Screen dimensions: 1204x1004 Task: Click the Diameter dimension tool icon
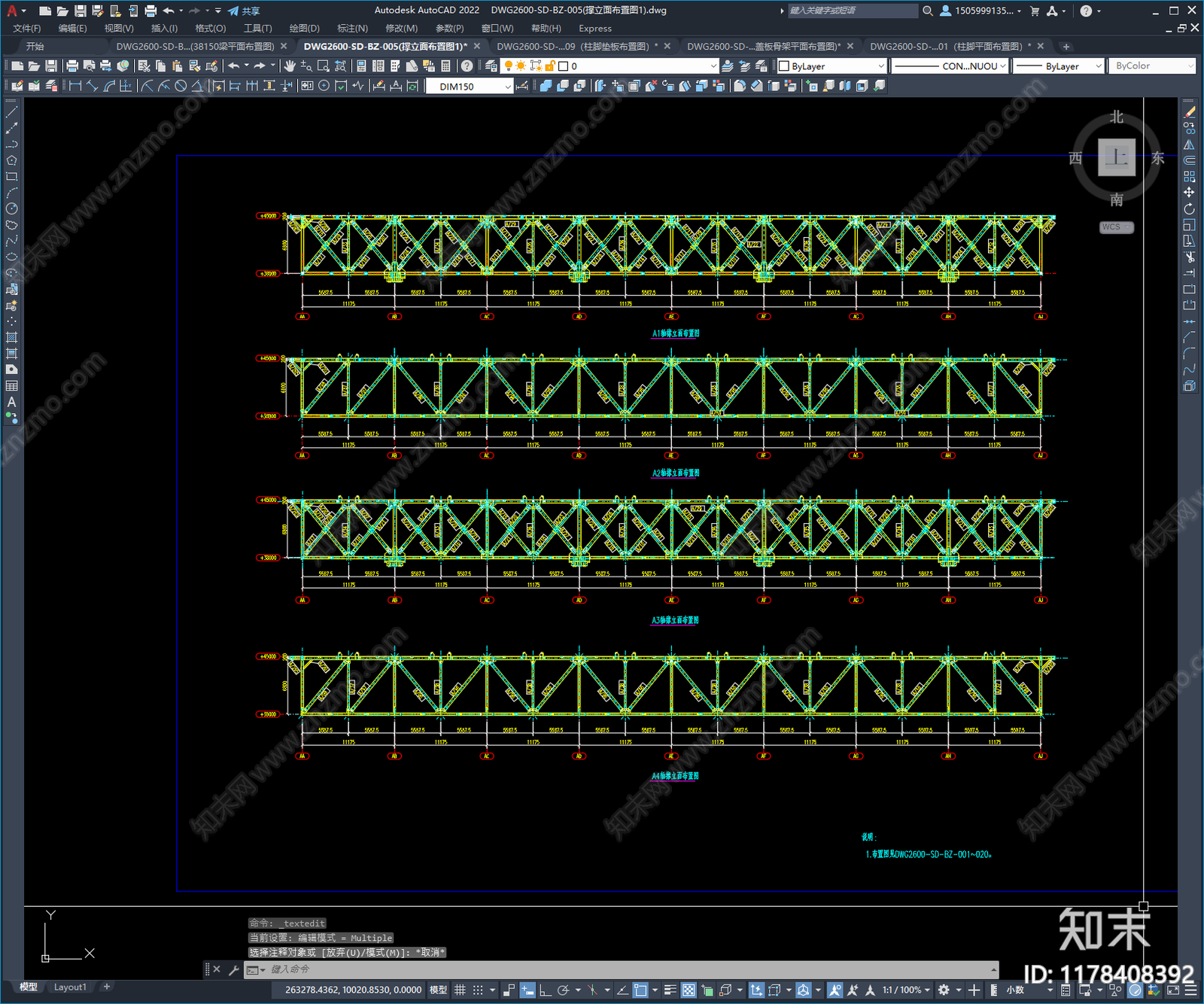(x=181, y=86)
